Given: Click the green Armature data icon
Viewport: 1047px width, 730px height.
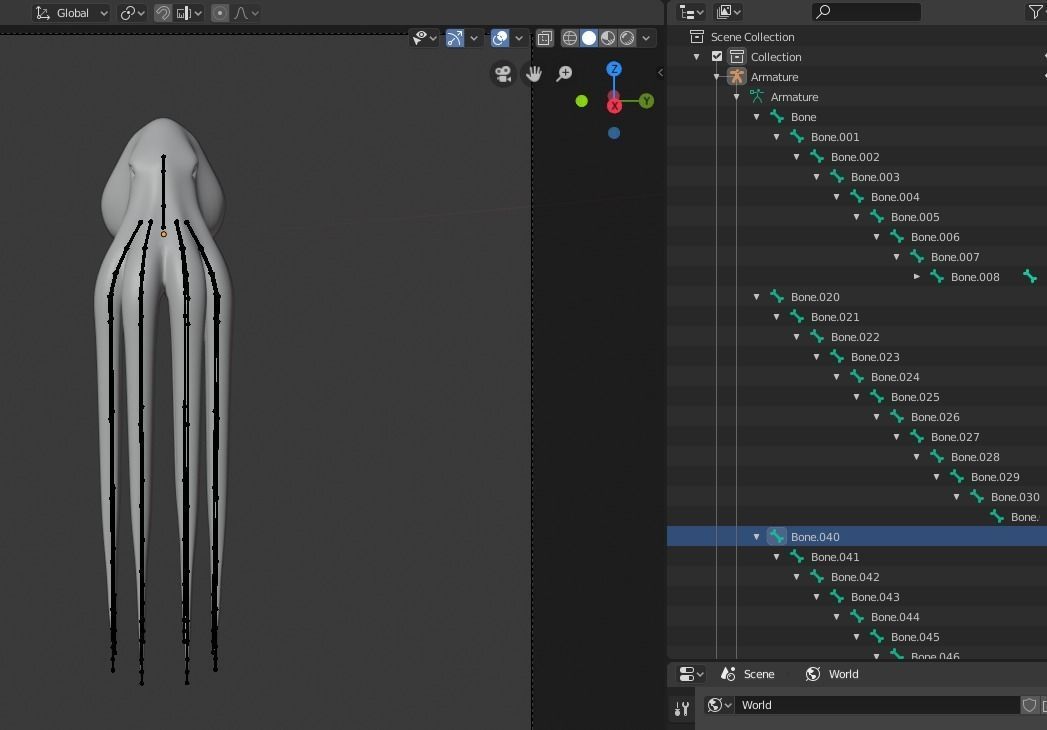Looking at the screenshot, I should pyautogui.click(x=757, y=97).
